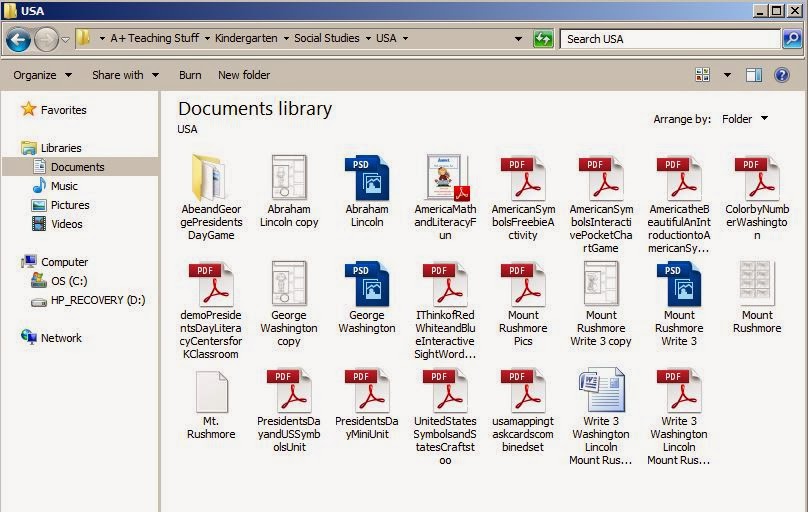
Task: Select the AmericatheBeautifulAnIntroduction PDF file
Action: point(679,203)
